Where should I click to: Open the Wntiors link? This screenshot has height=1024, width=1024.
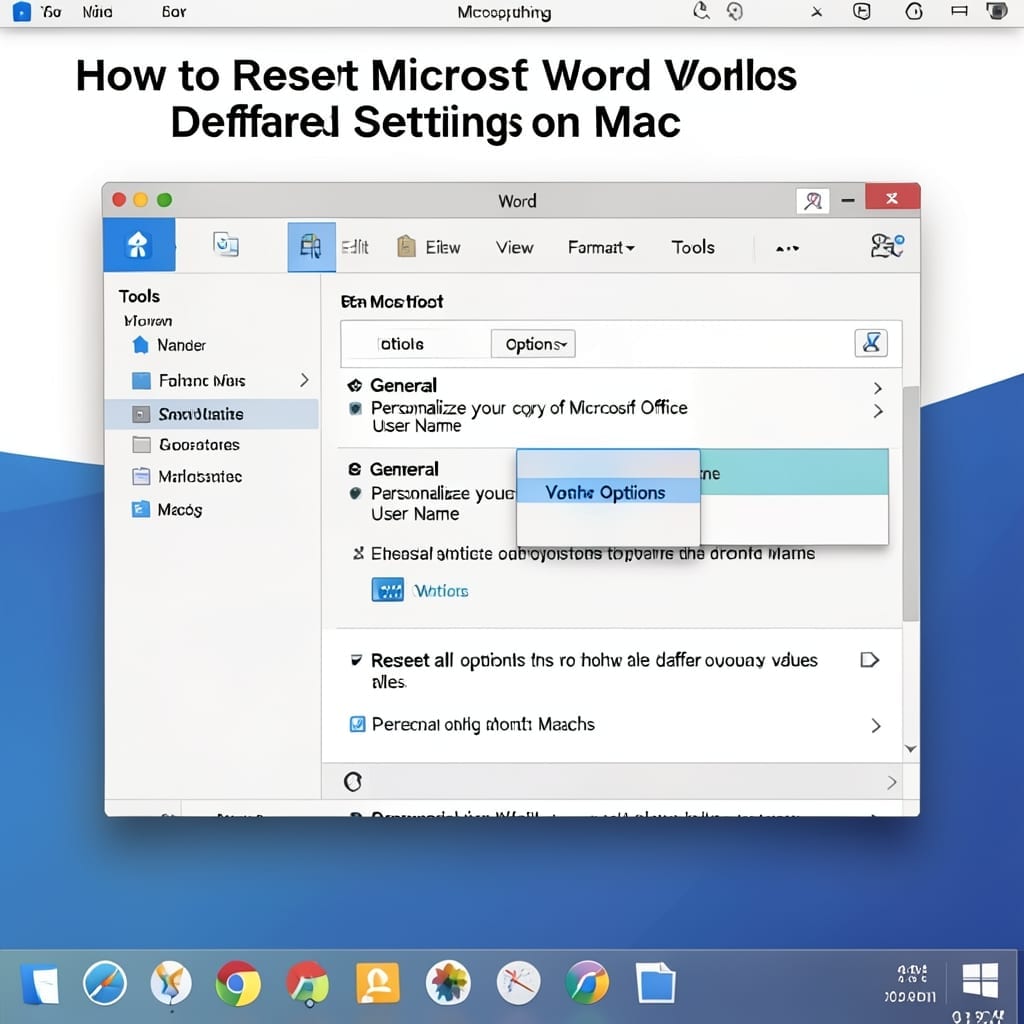click(441, 591)
